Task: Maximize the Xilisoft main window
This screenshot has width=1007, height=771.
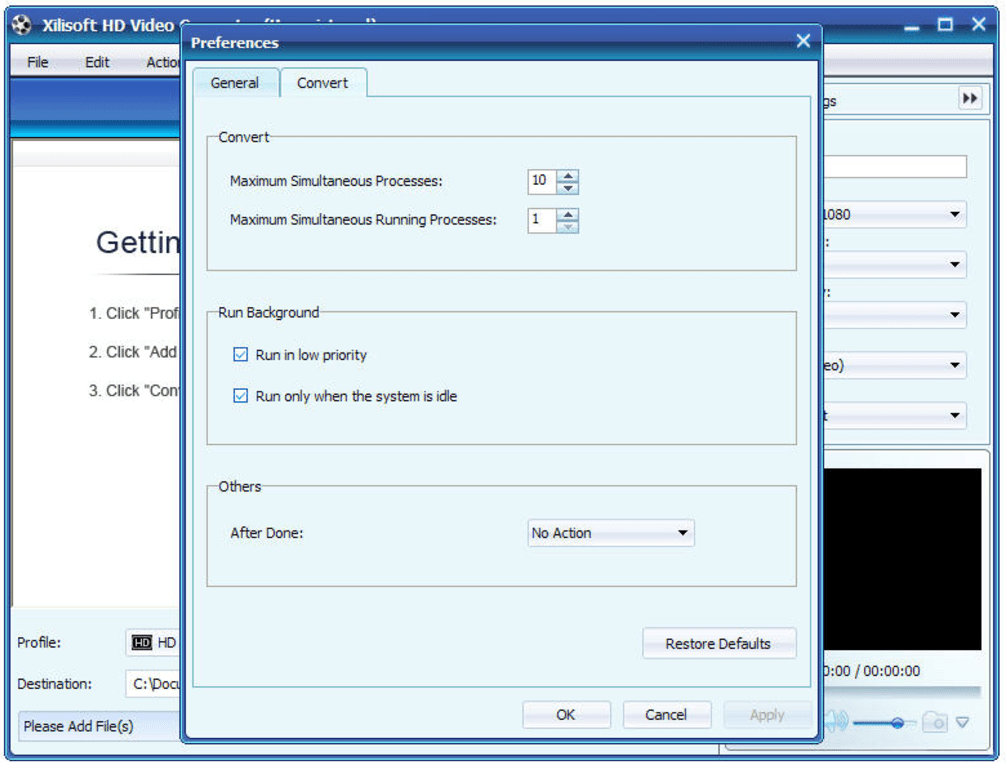Action: [x=945, y=25]
